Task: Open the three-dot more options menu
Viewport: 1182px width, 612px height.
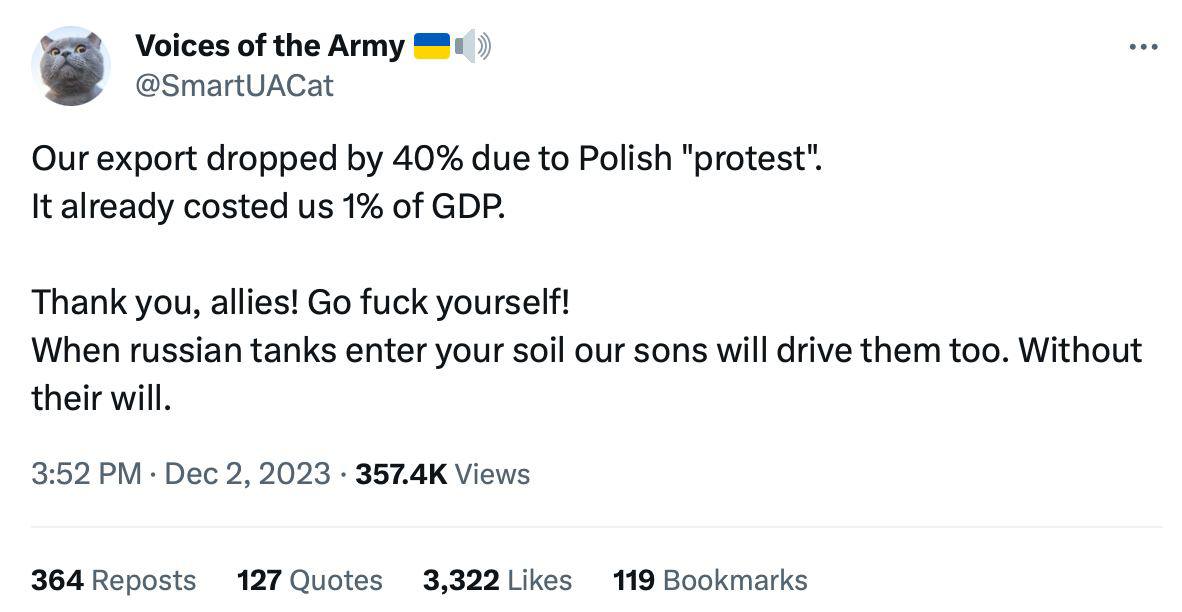Action: (x=1143, y=47)
